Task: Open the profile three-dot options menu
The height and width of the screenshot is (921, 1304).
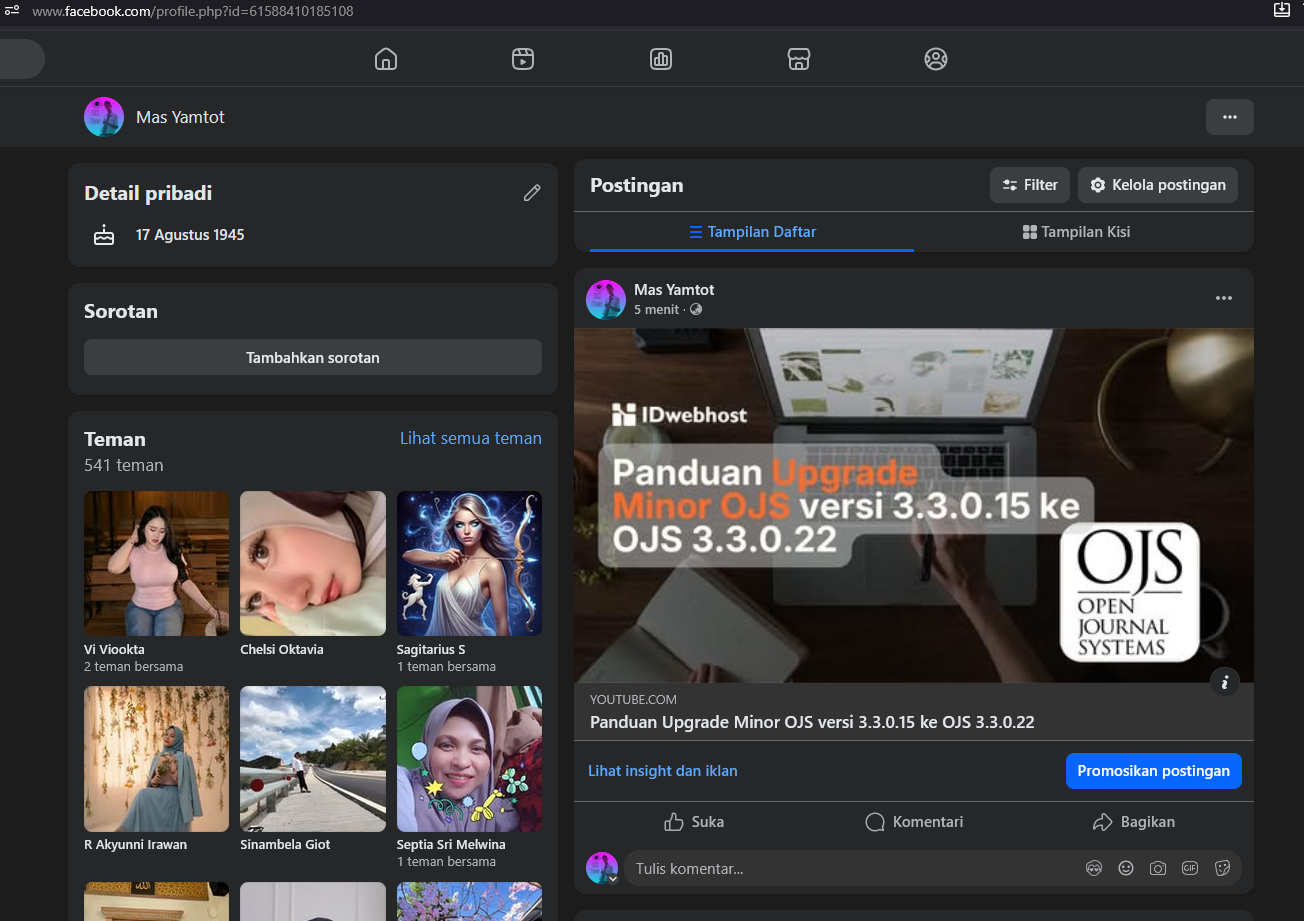Action: [x=1230, y=117]
